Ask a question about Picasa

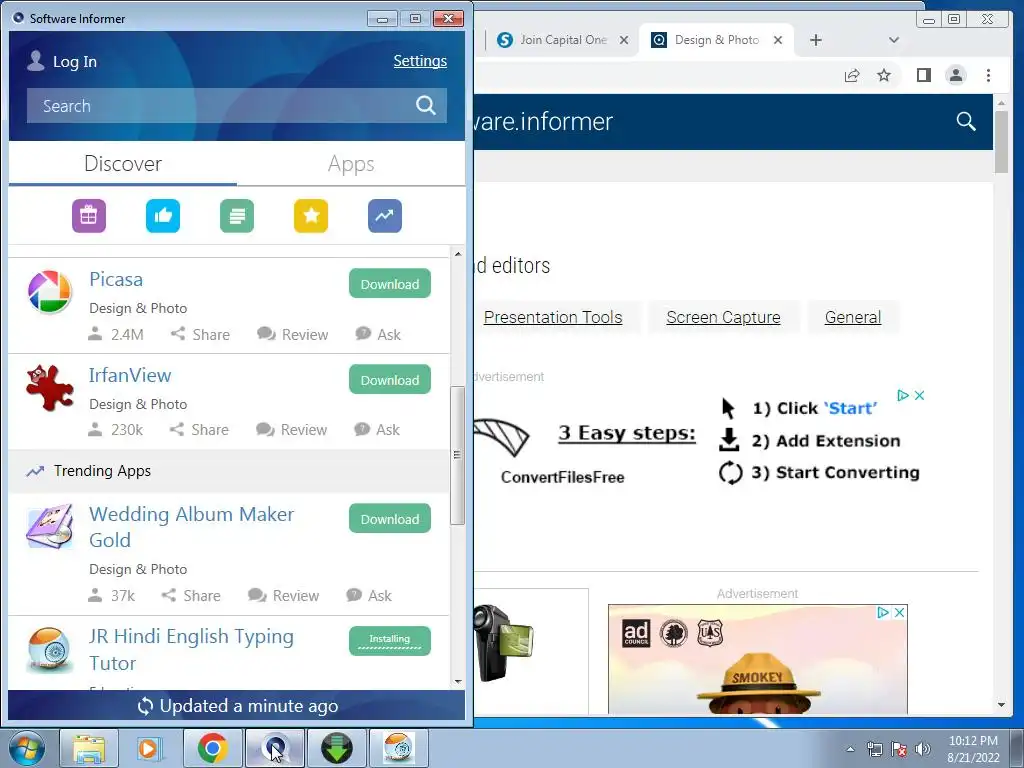pos(377,334)
